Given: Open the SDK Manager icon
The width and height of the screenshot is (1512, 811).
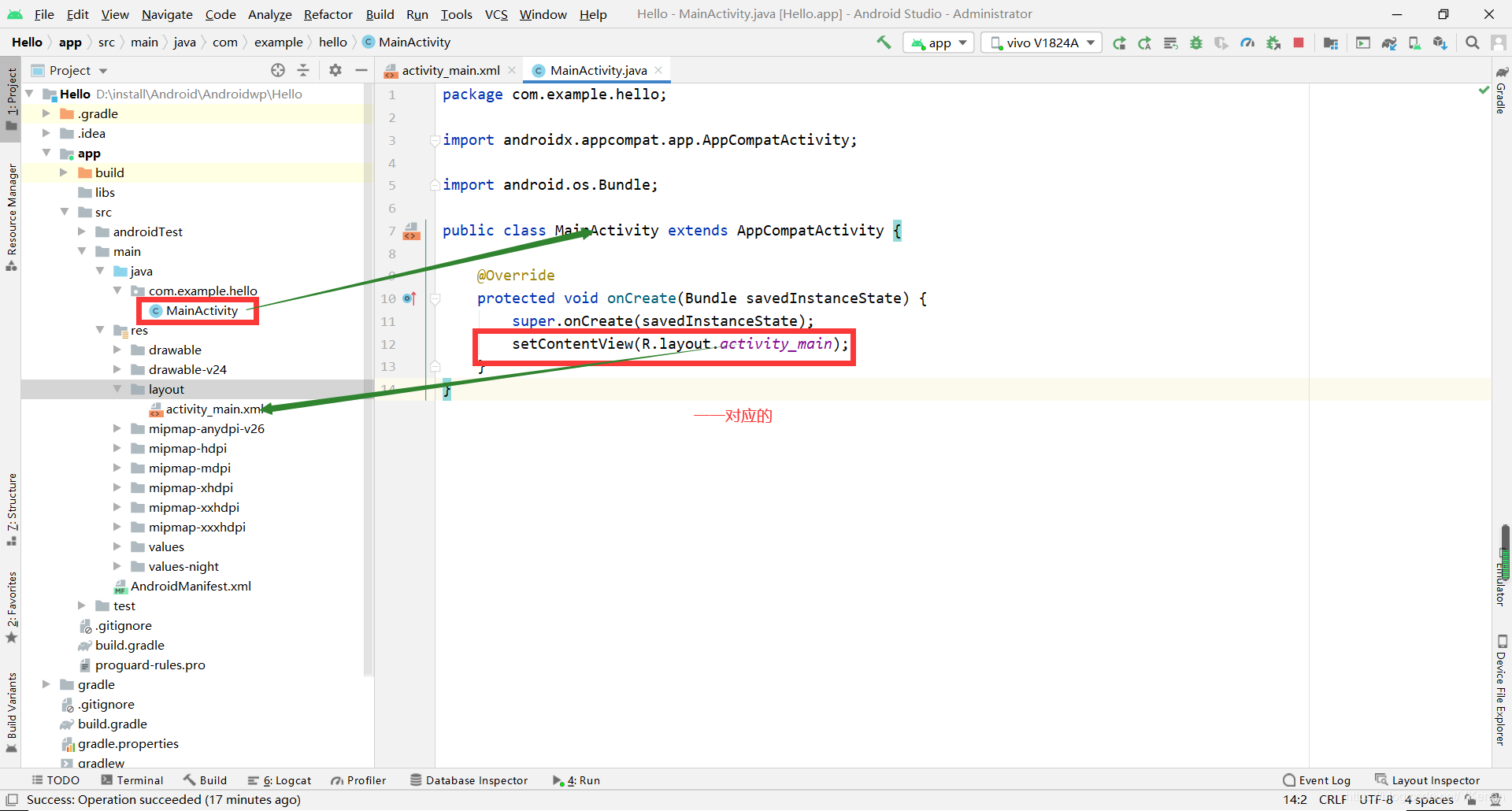Looking at the screenshot, I should pos(1440,43).
